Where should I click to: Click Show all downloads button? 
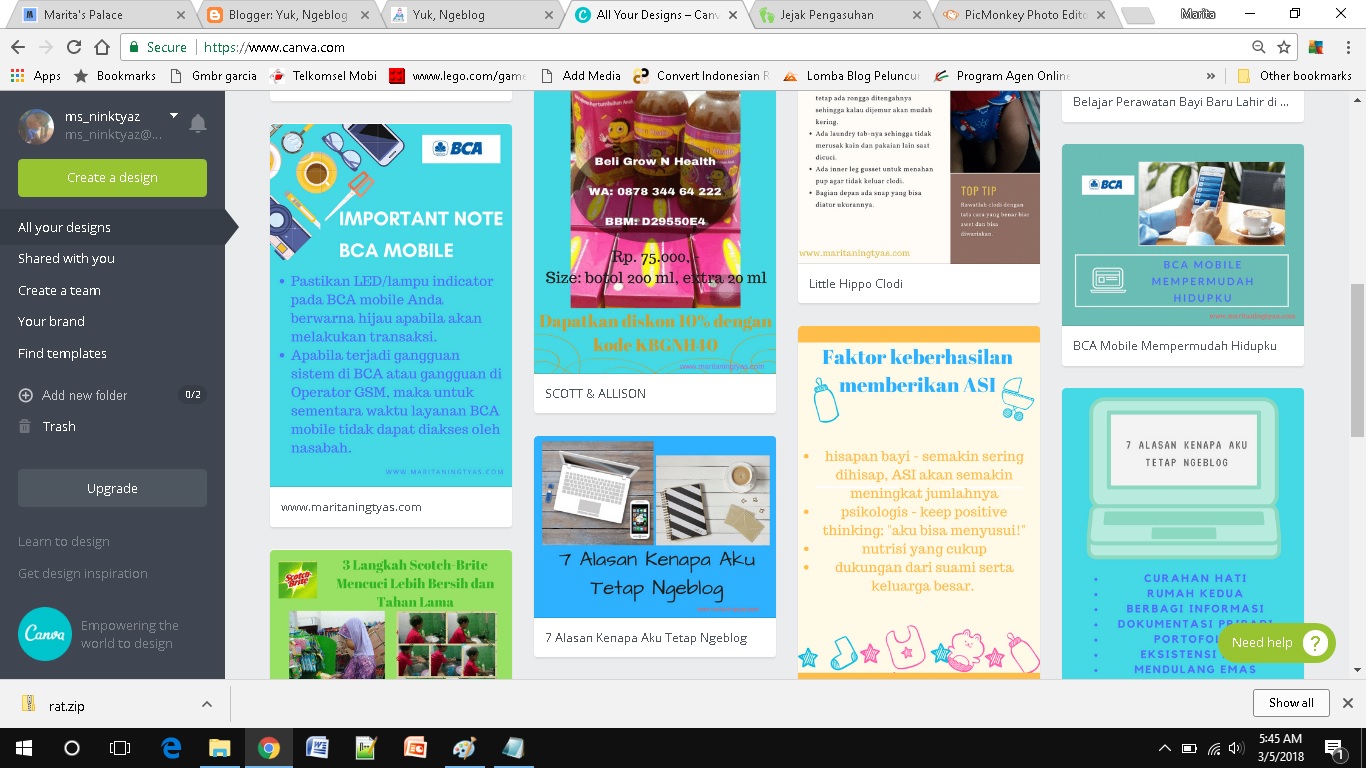pos(1291,703)
